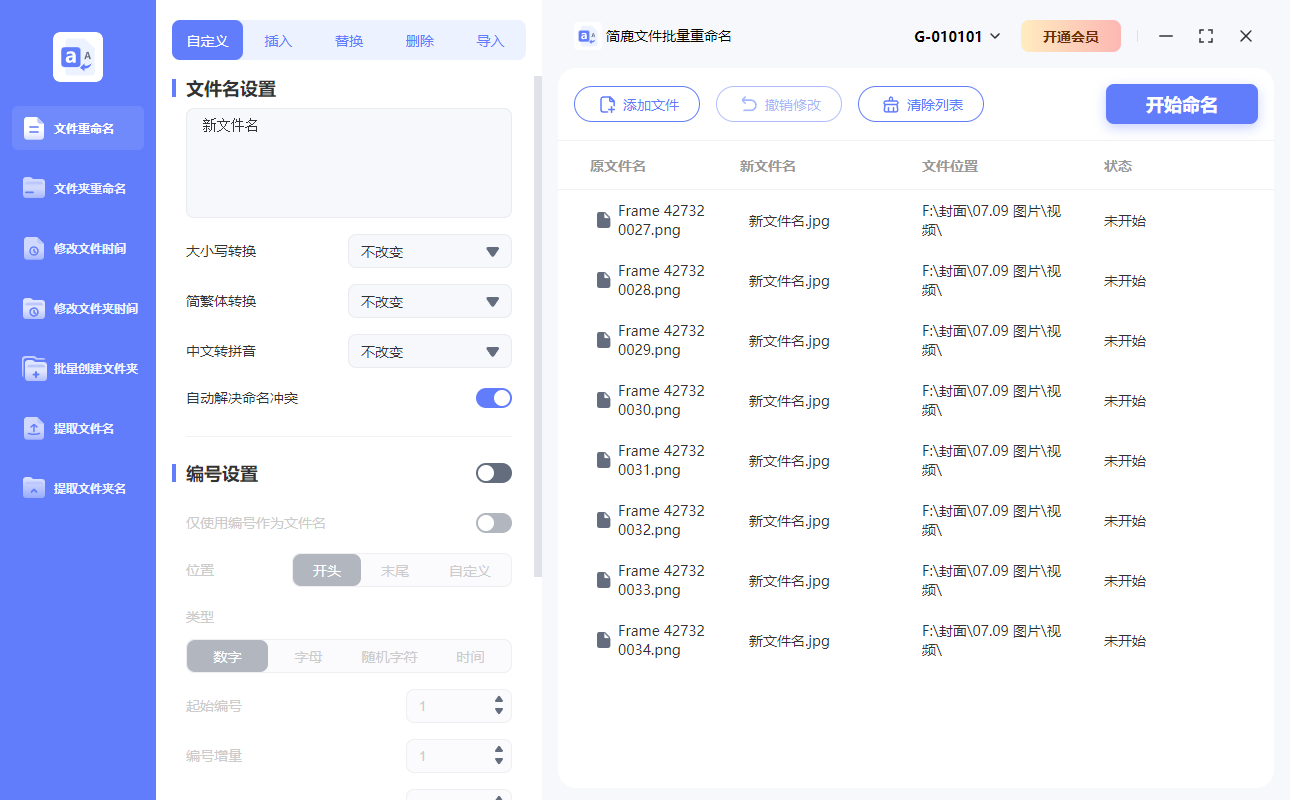The width and height of the screenshot is (1290, 800).
Task: Toggle fullscreen with the expand window icon
Action: click(x=1206, y=36)
